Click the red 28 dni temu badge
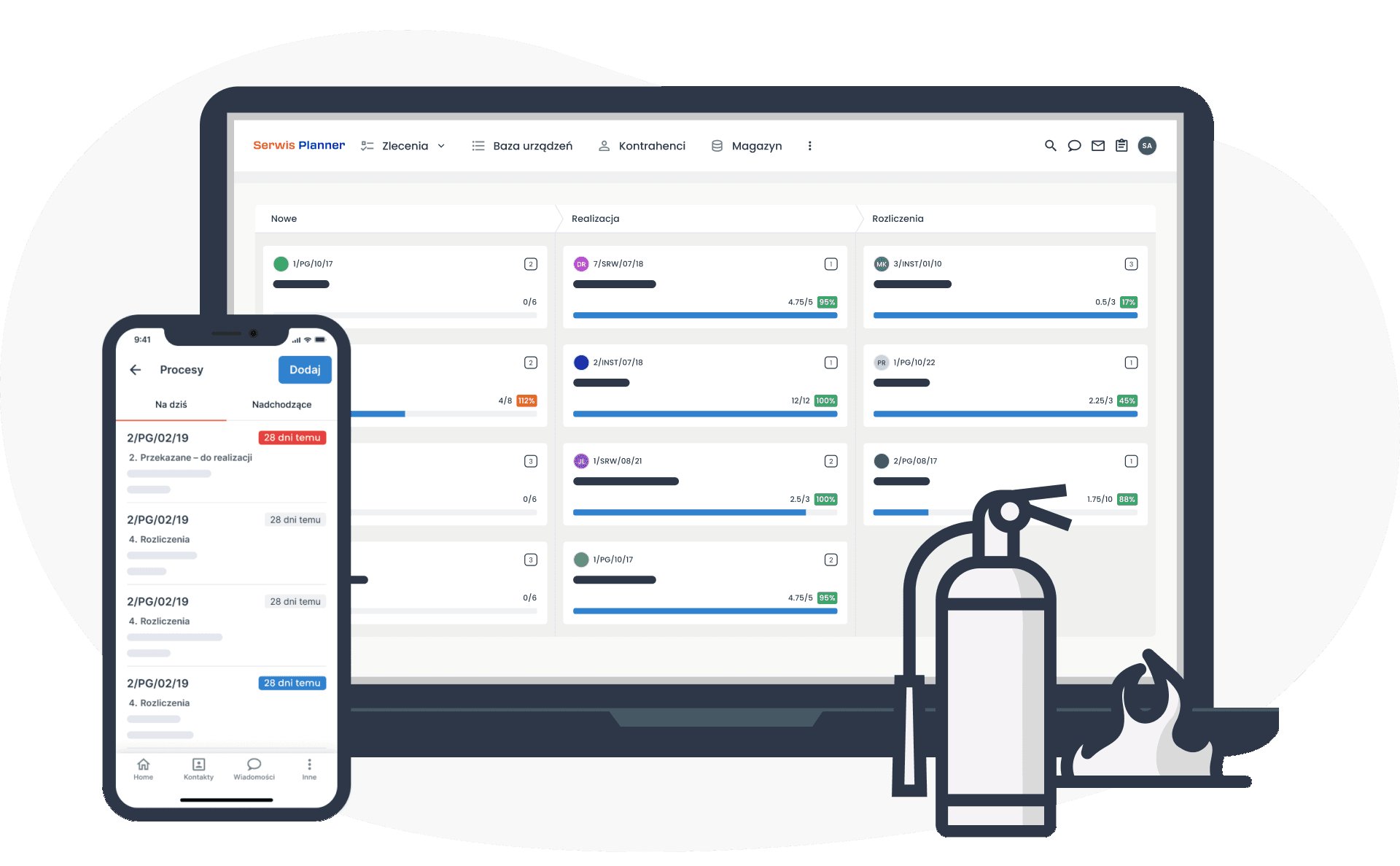This screenshot has width=1400, height=866. 292,438
